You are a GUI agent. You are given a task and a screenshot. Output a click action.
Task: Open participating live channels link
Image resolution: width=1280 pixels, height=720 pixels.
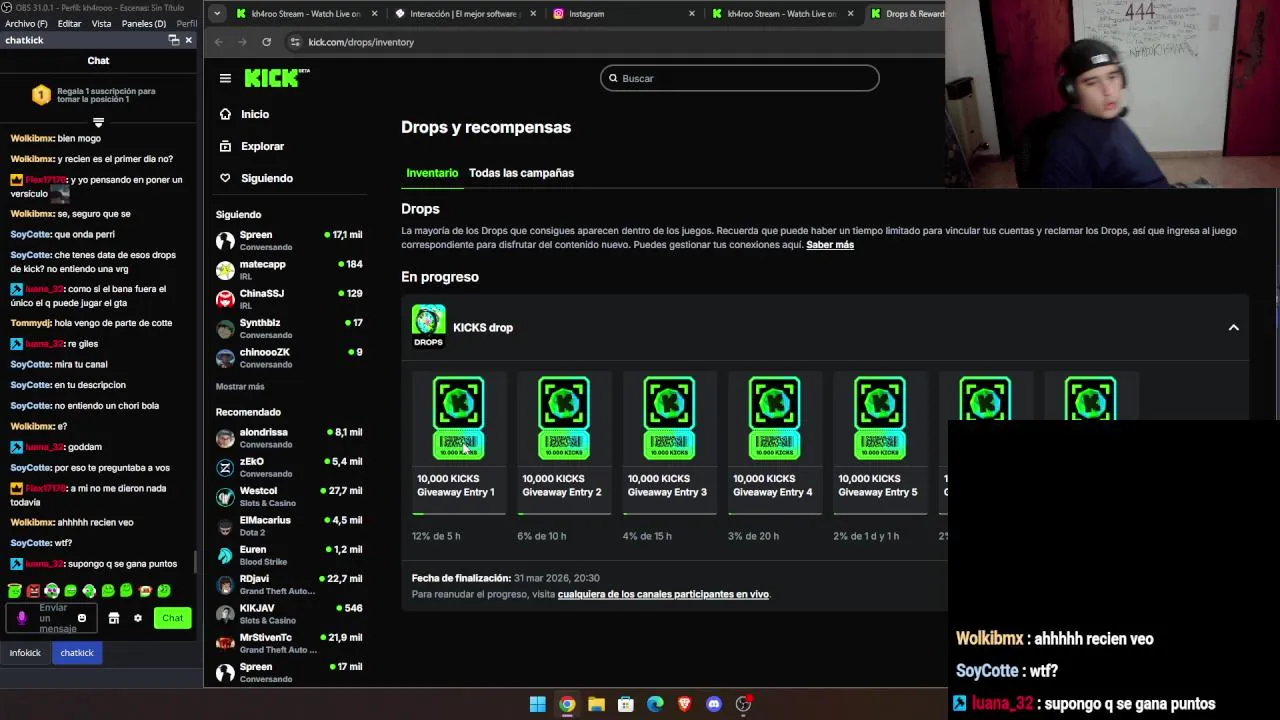tap(663, 594)
